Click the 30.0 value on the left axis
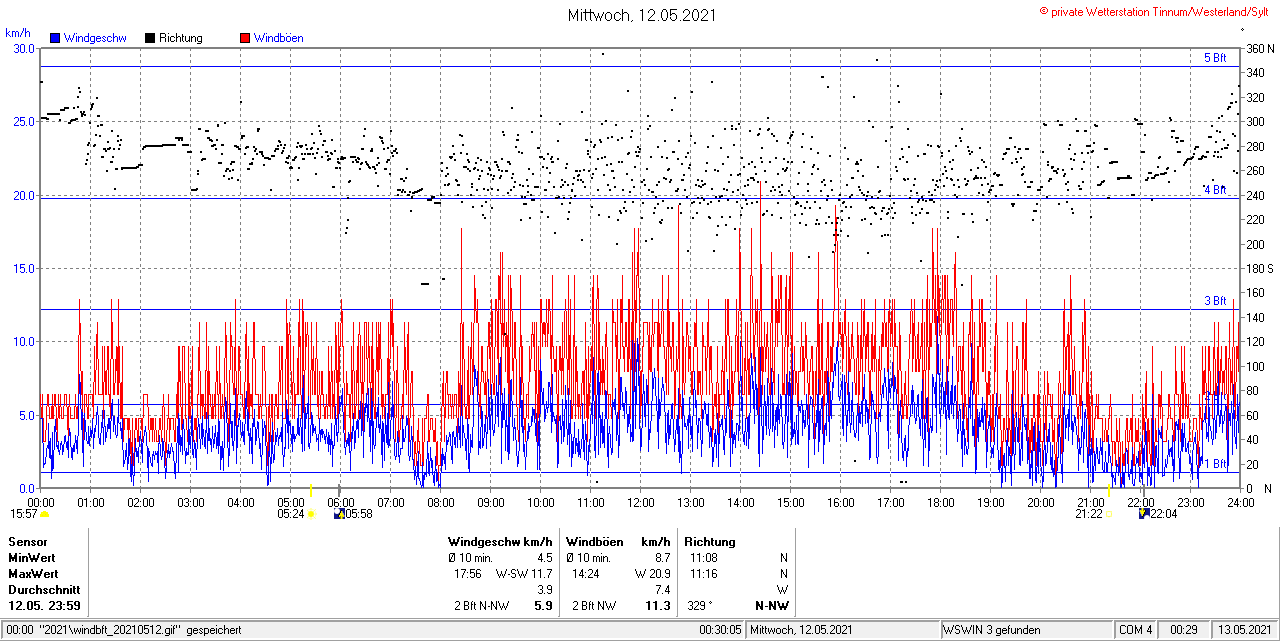Screen dimensions: 1280x641 pyautogui.click(x=23, y=48)
